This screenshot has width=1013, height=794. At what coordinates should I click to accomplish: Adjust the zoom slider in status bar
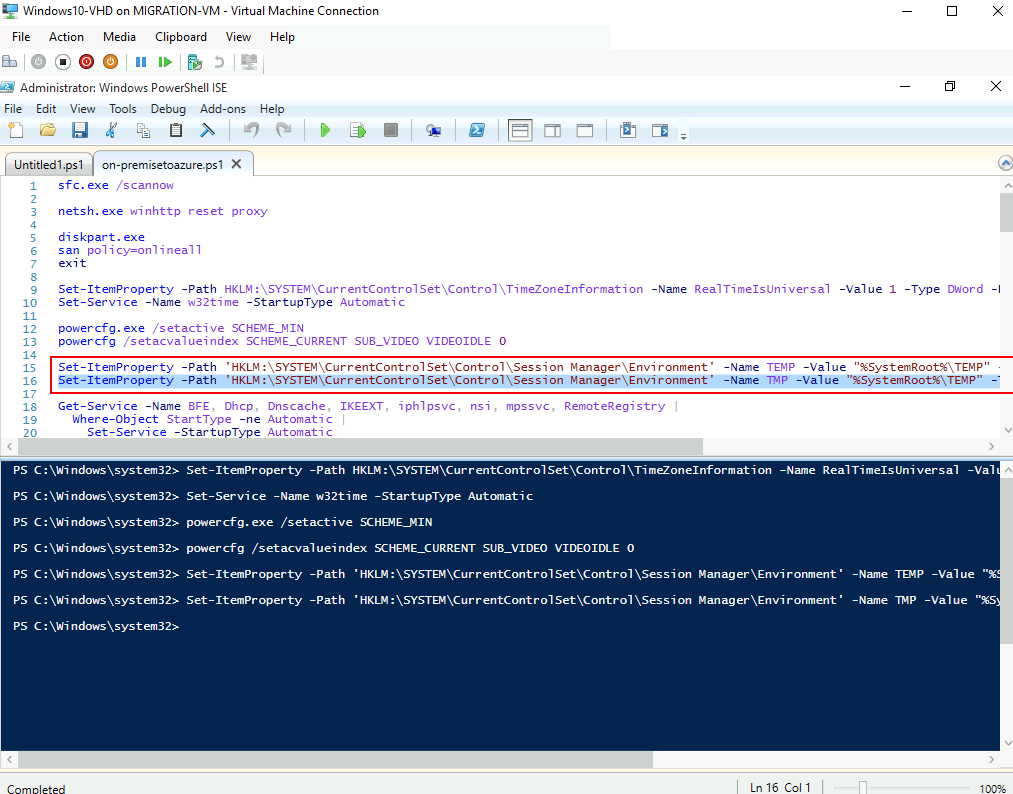point(862,788)
